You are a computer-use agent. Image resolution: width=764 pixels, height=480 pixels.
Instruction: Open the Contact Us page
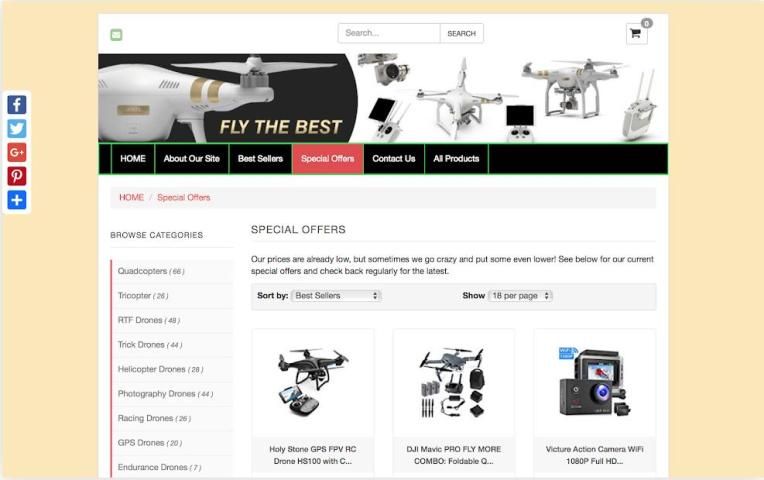tap(394, 159)
